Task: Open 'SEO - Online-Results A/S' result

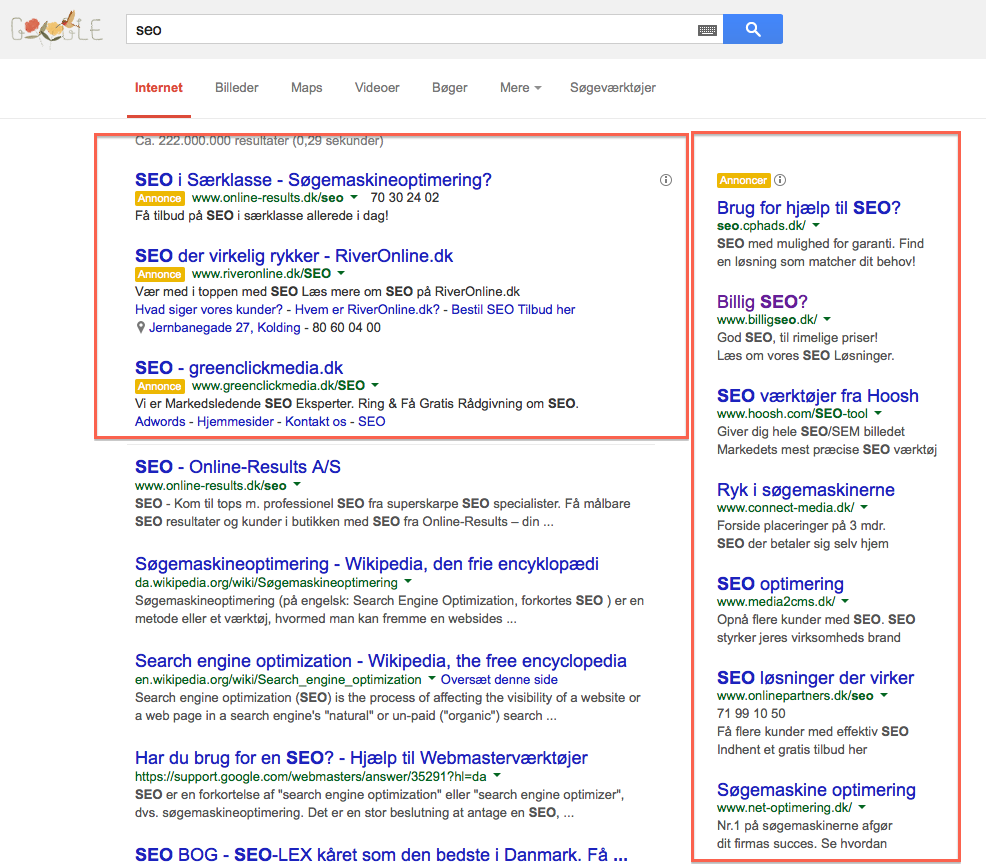Action: 238,467
